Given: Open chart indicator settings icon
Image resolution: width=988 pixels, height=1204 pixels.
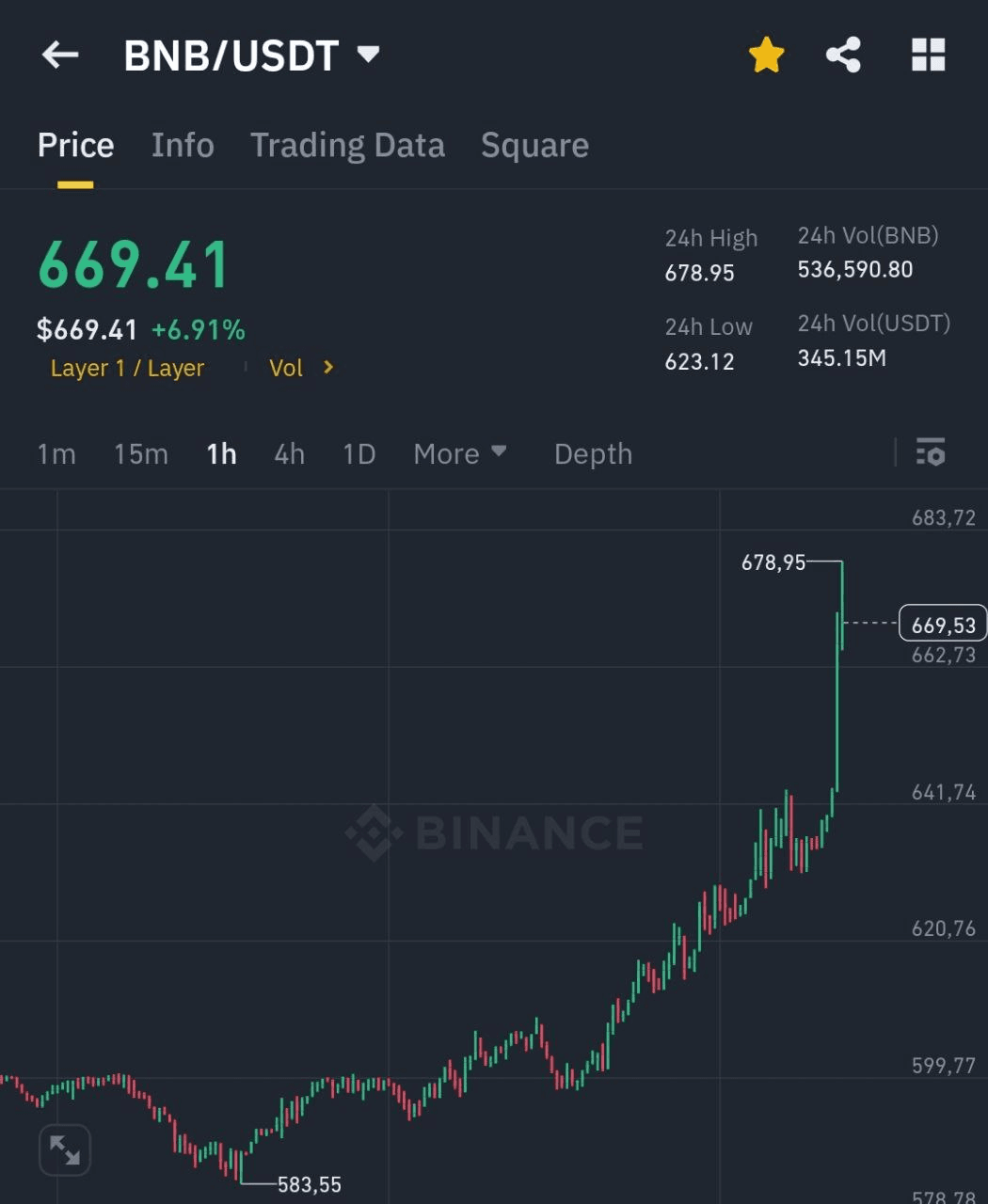Looking at the screenshot, I should point(931,452).
